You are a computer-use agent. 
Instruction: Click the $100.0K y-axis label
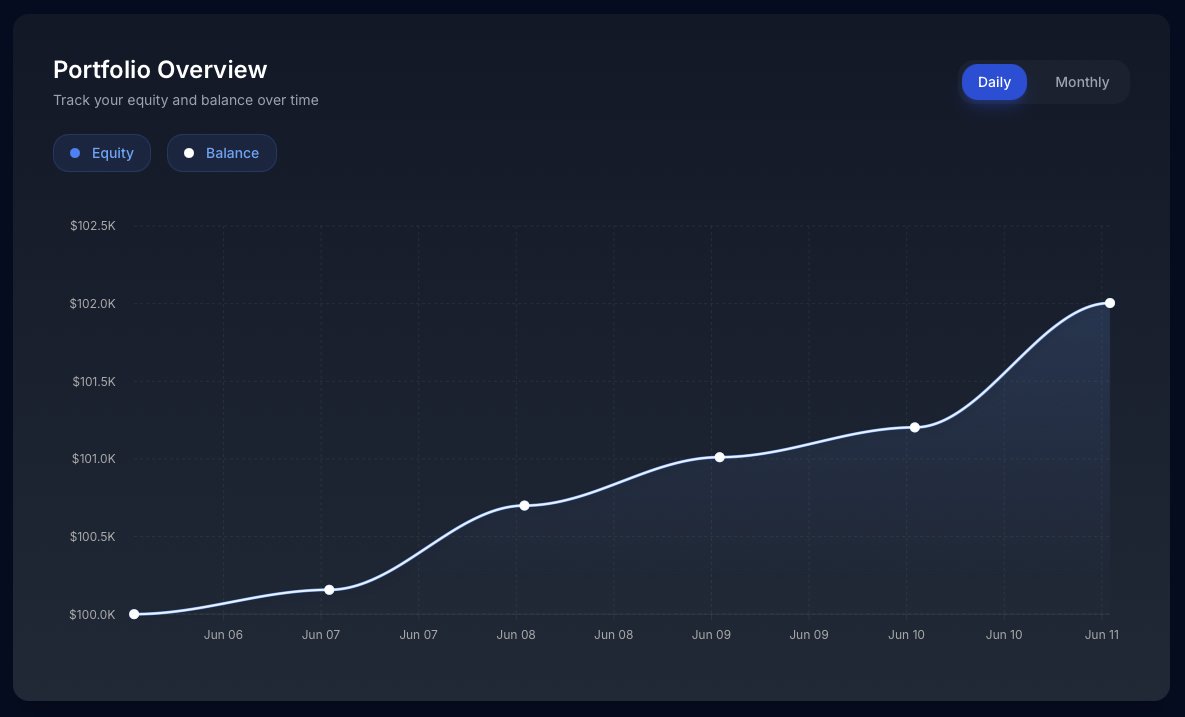pos(92,614)
